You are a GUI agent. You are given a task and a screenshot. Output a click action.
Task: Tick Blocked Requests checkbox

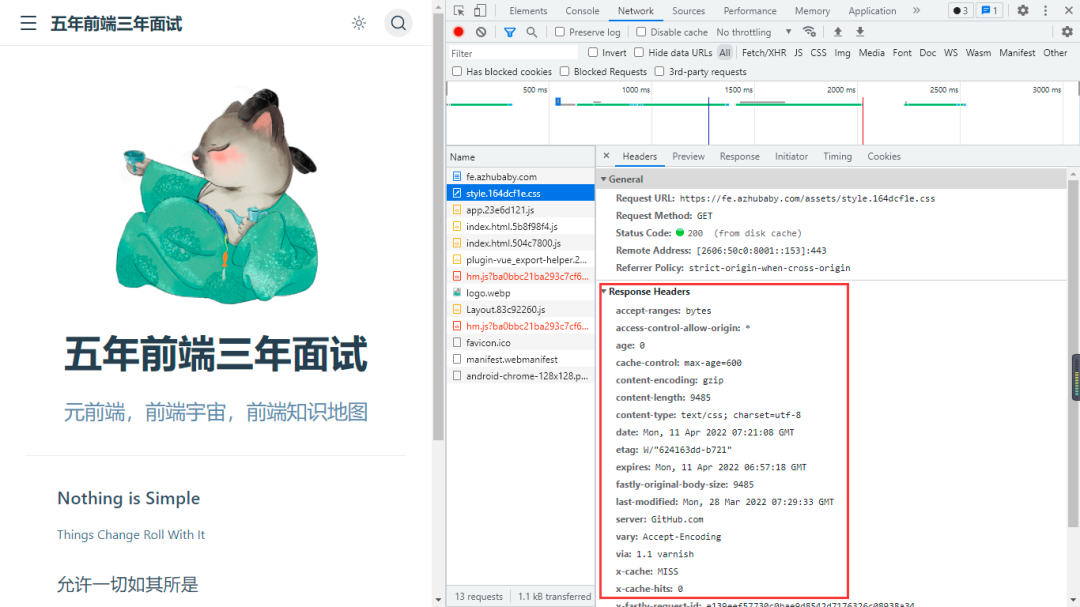pyautogui.click(x=565, y=71)
